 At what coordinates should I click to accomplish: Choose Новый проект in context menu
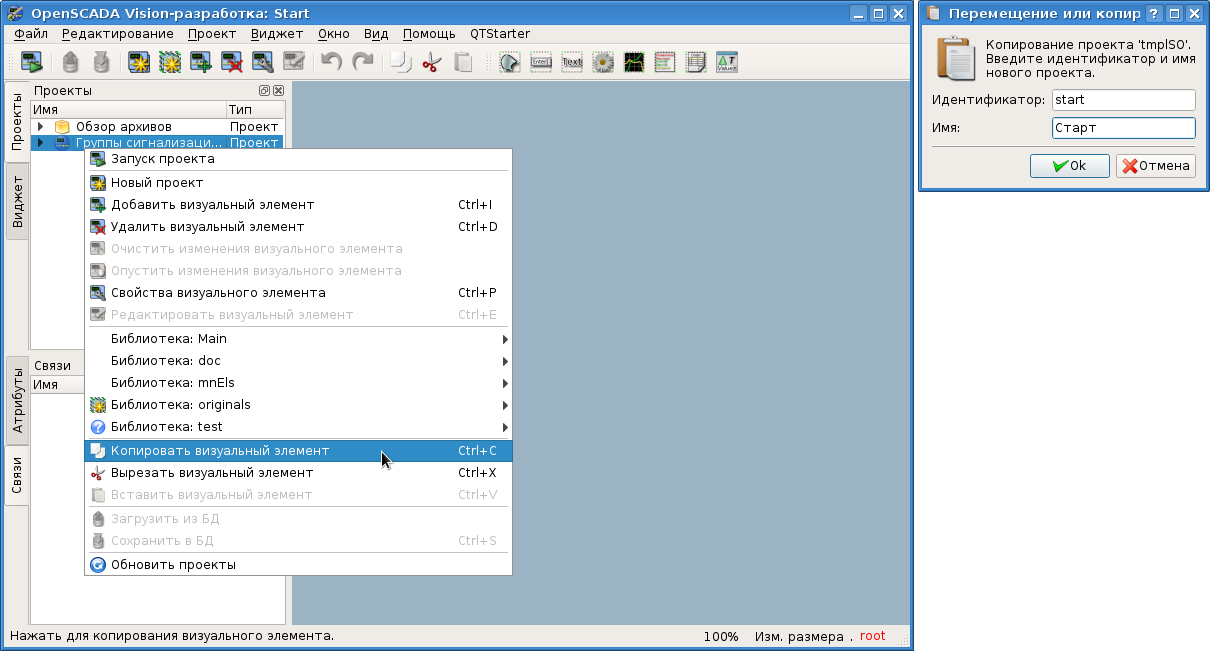(298, 182)
